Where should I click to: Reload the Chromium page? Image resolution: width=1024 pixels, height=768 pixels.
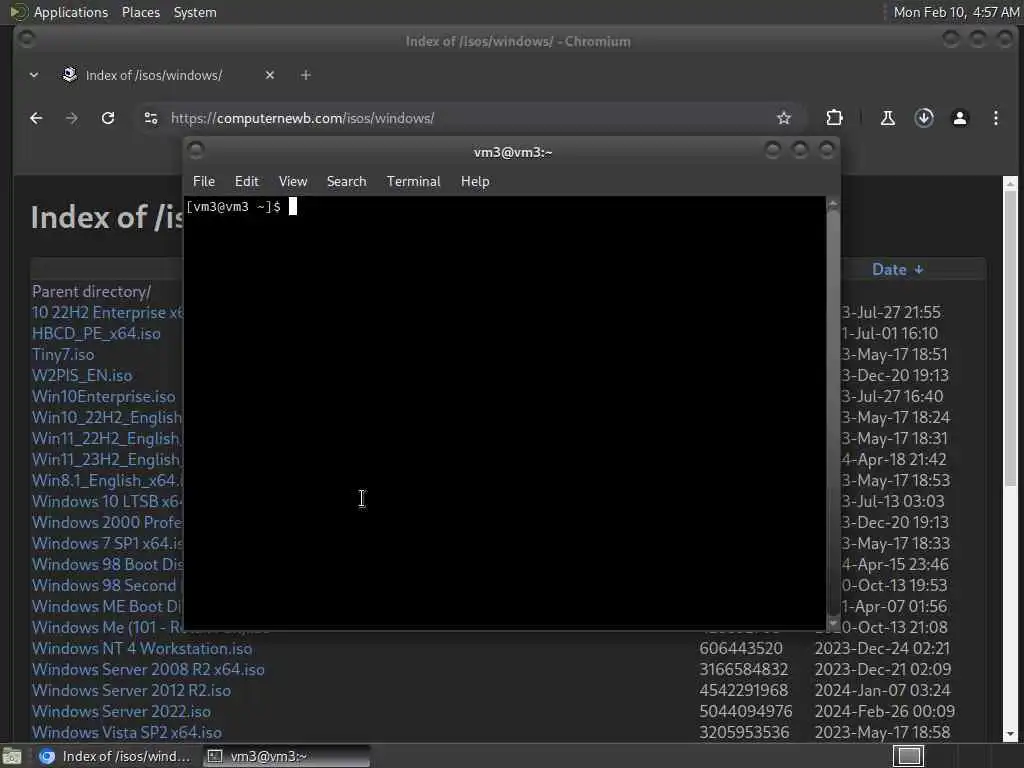pyautogui.click(x=108, y=118)
